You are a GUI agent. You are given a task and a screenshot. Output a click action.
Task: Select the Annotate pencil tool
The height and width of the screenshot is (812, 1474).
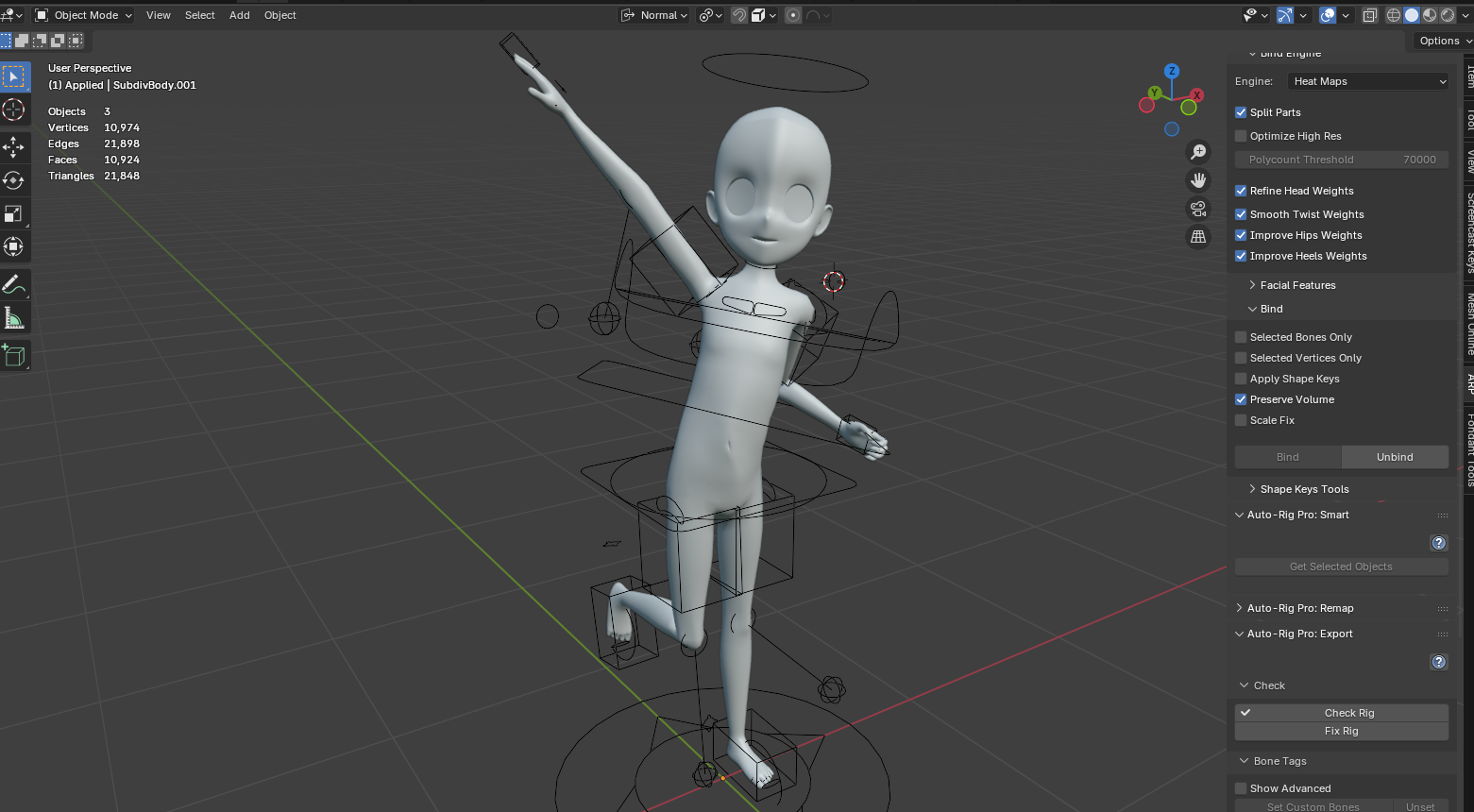point(14,284)
